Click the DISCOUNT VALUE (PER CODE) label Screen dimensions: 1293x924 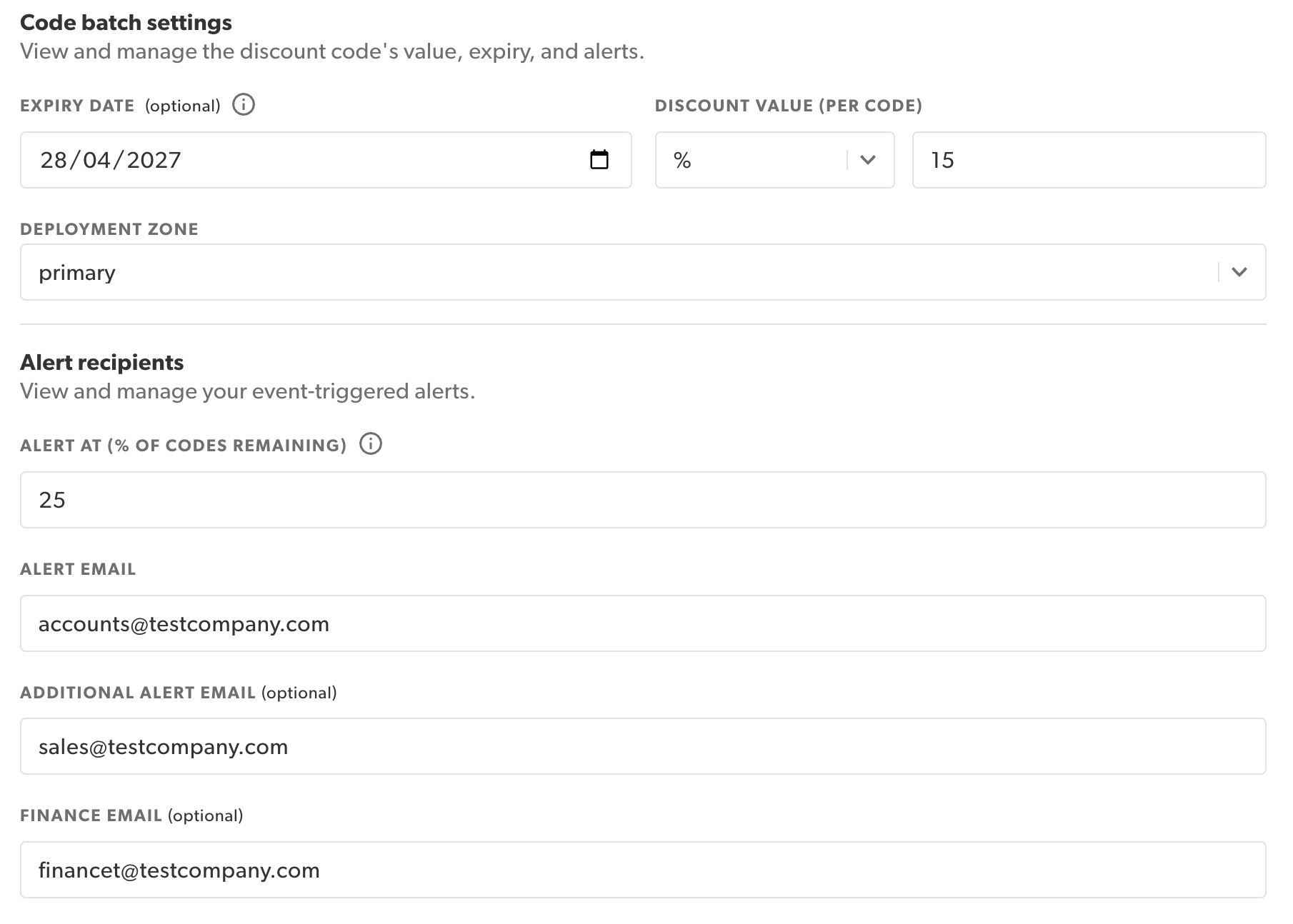[789, 106]
